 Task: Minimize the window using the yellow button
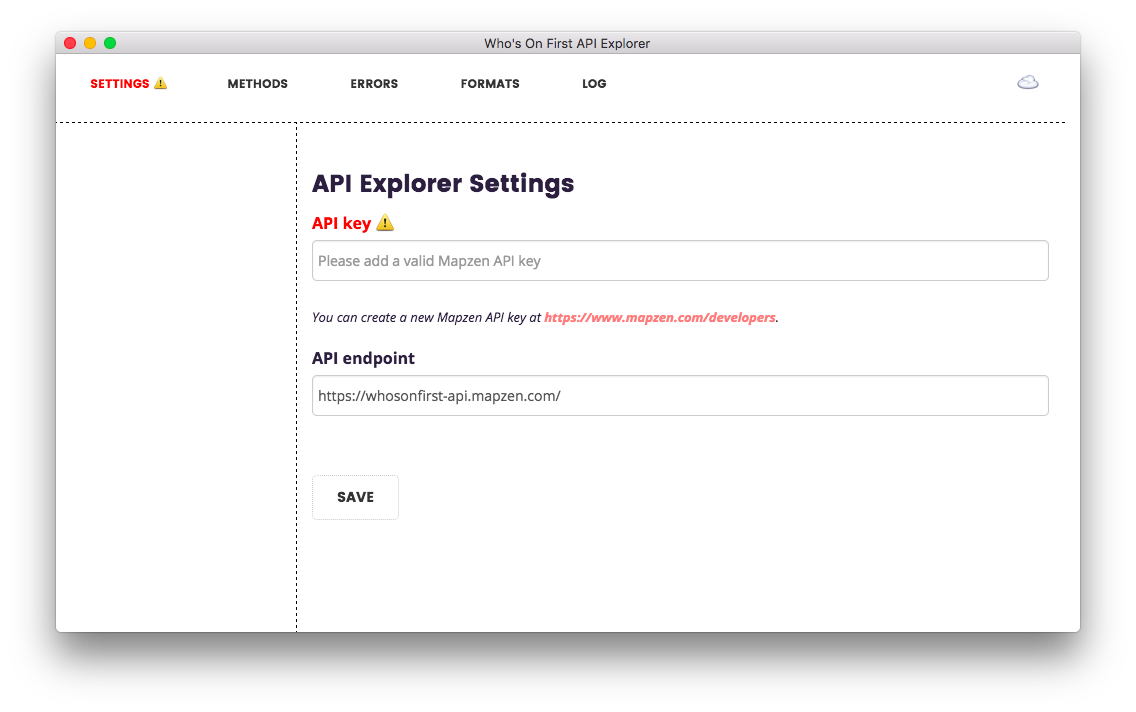tap(90, 43)
